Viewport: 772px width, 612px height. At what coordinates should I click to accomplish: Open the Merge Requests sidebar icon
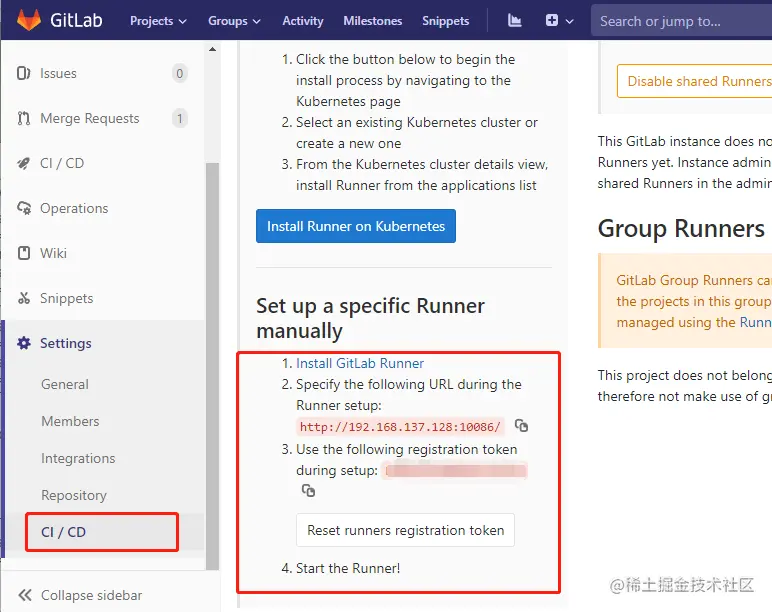click(24, 118)
